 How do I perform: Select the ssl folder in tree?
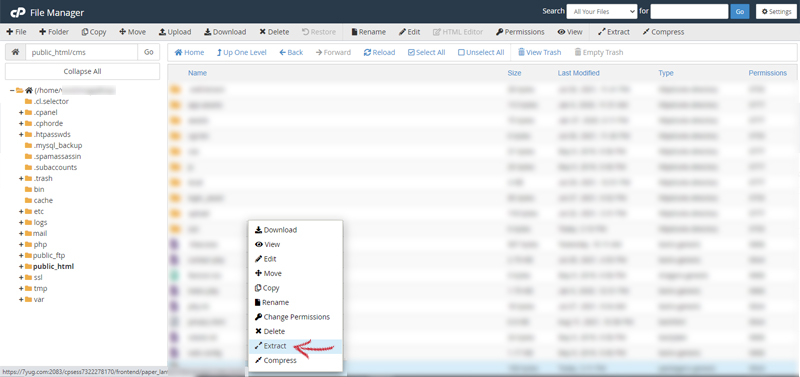coord(38,278)
